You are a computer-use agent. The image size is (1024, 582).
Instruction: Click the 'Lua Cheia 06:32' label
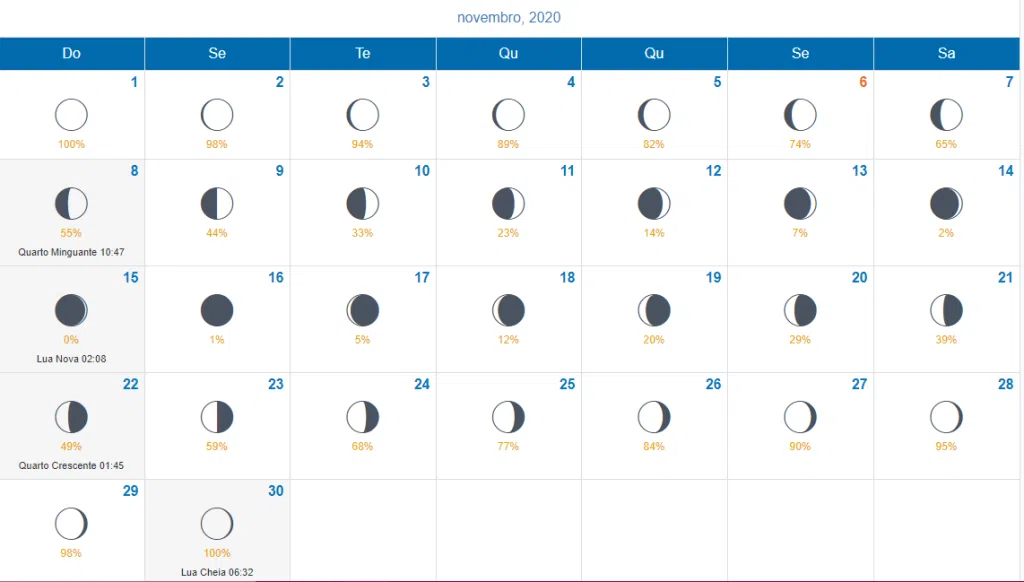217,572
